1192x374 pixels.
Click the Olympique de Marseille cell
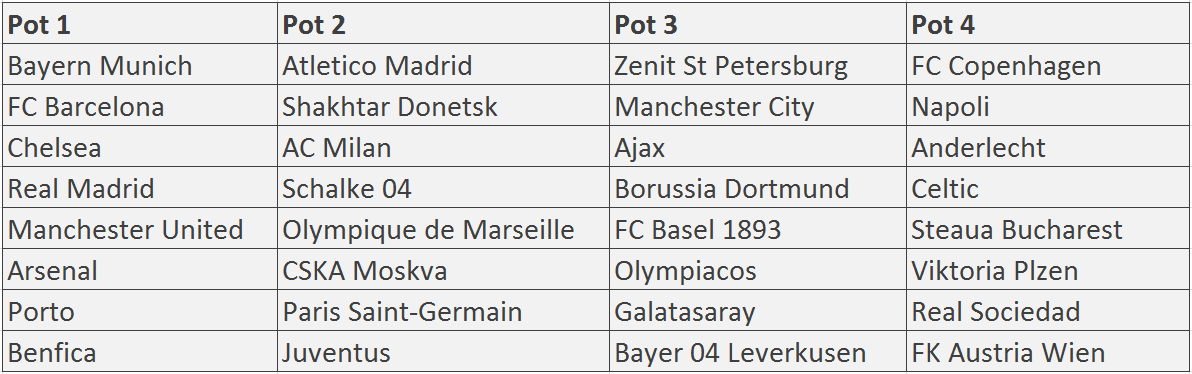[x=443, y=230]
